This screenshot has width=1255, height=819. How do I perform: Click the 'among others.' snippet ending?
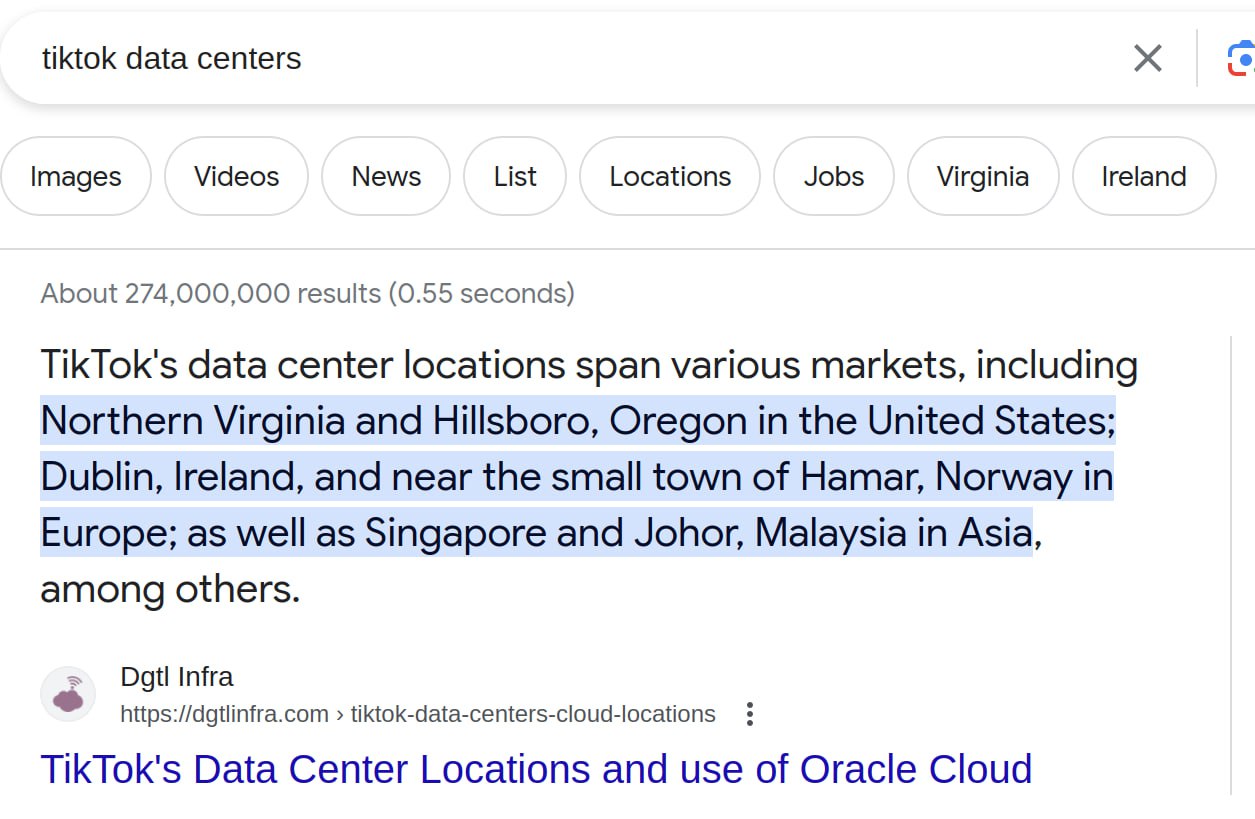170,588
